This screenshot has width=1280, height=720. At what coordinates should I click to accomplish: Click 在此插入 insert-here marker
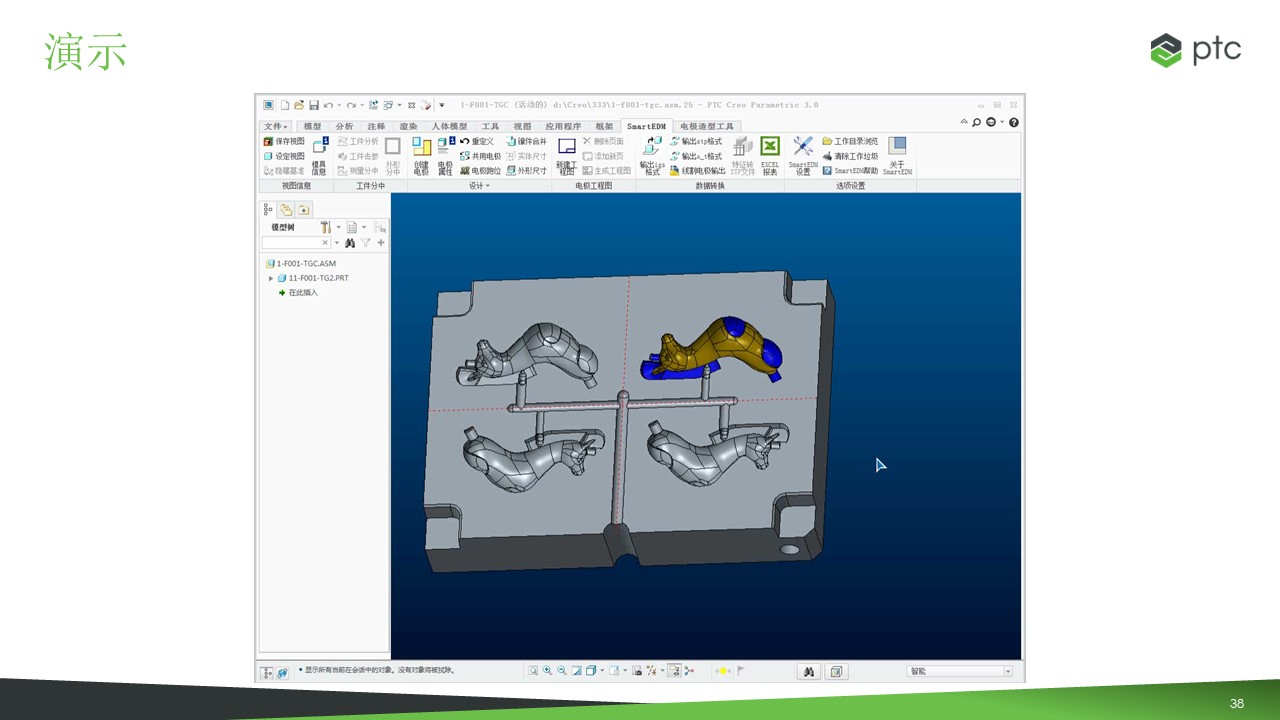tap(297, 293)
